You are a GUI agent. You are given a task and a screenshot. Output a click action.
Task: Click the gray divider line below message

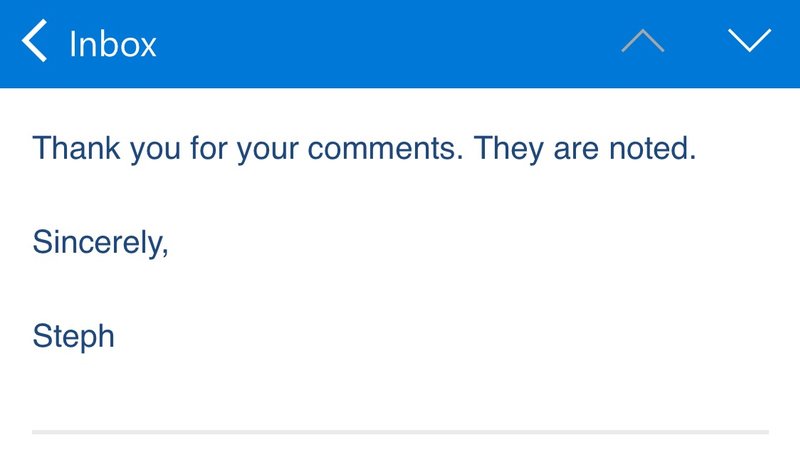pos(400,432)
